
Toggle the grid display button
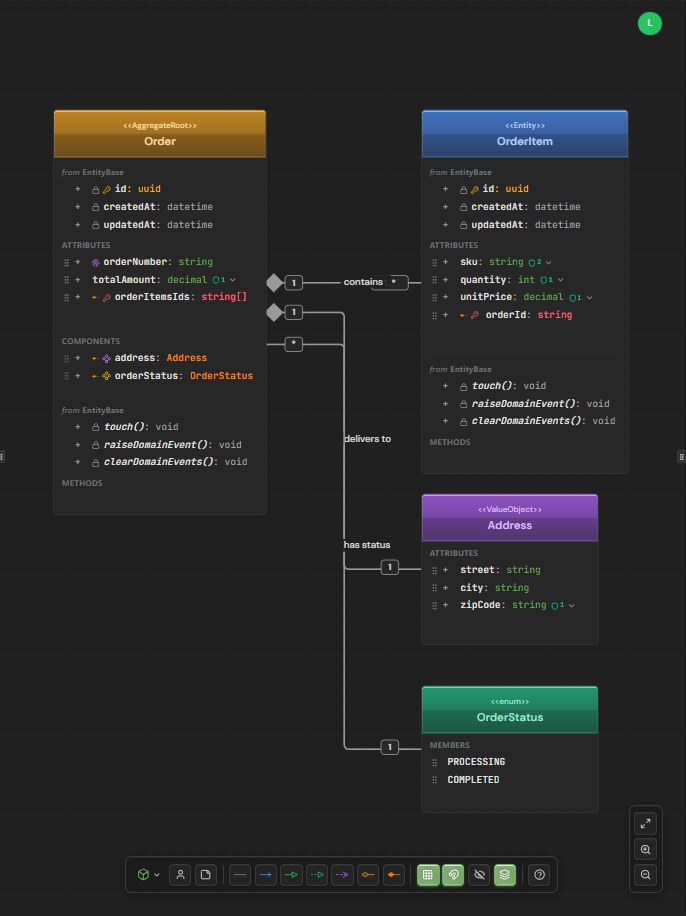pyautogui.click(x=428, y=874)
